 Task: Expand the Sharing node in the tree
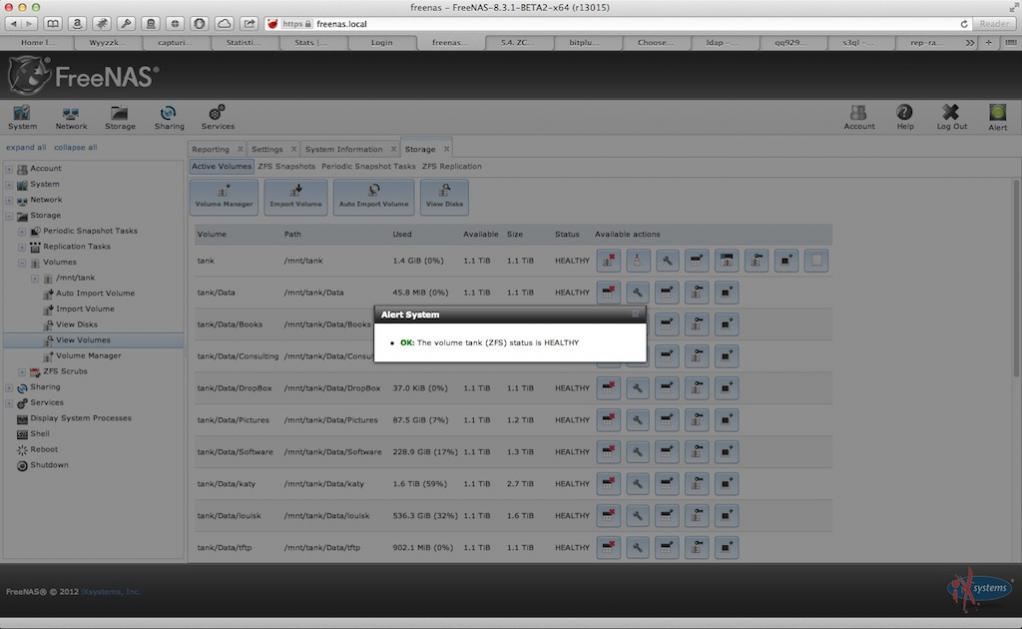click(x=9, y=387)
